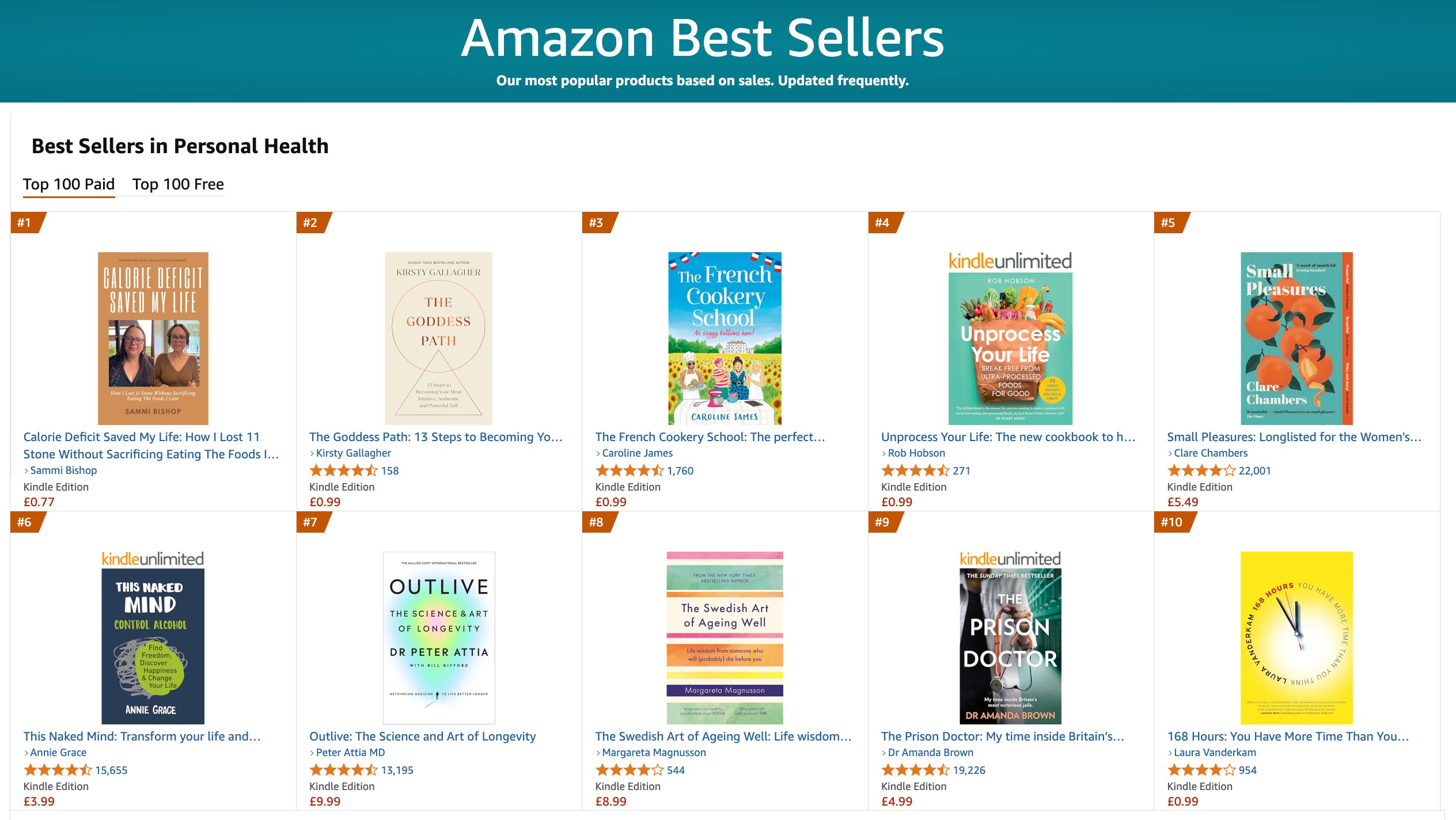Click the Caroline James author link

point(637,453)
